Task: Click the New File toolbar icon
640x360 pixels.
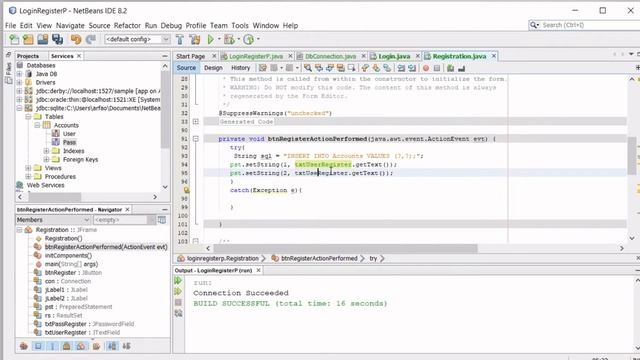Action: pos(14,39)
